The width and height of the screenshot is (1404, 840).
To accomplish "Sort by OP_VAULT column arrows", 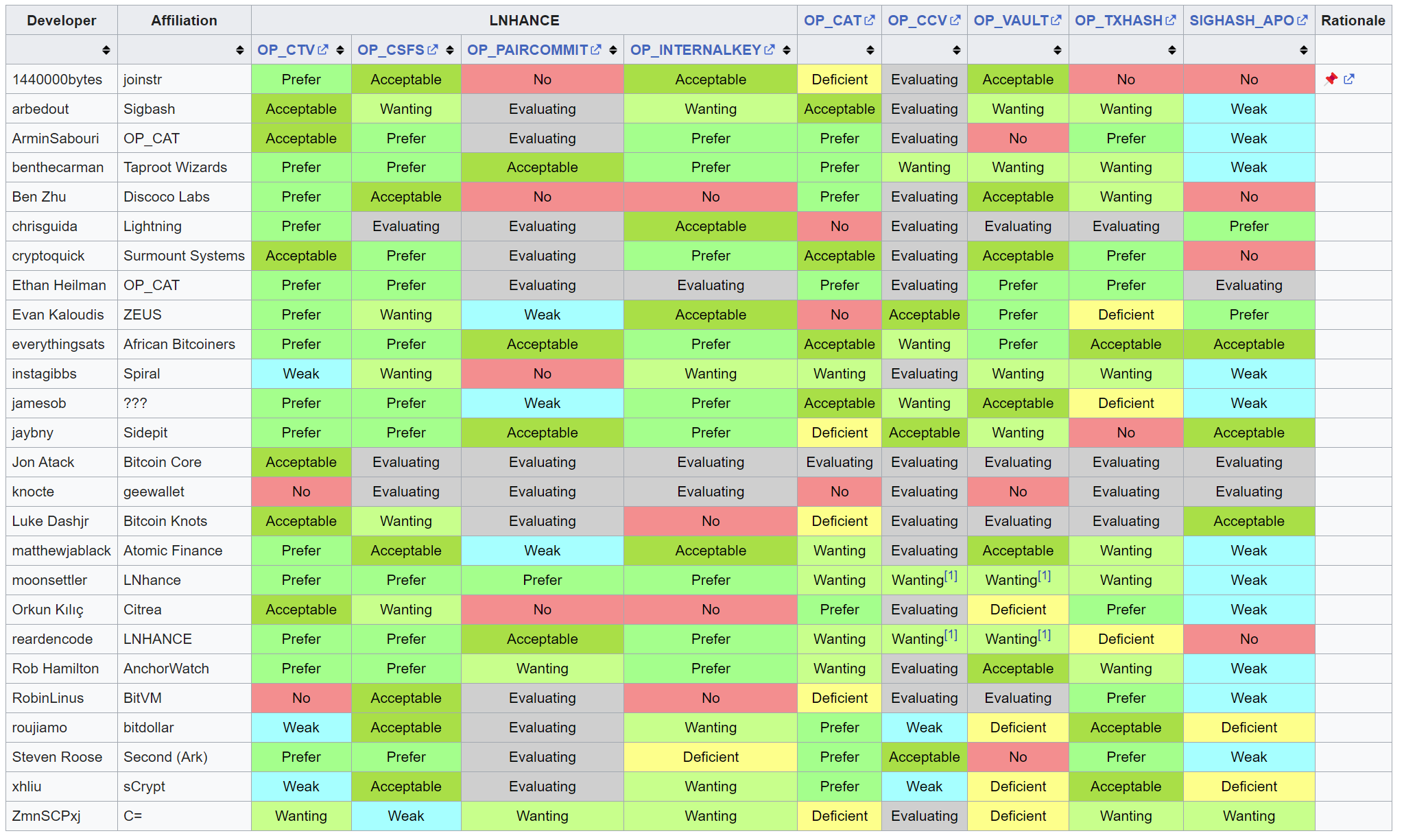I will [1058, 50].
